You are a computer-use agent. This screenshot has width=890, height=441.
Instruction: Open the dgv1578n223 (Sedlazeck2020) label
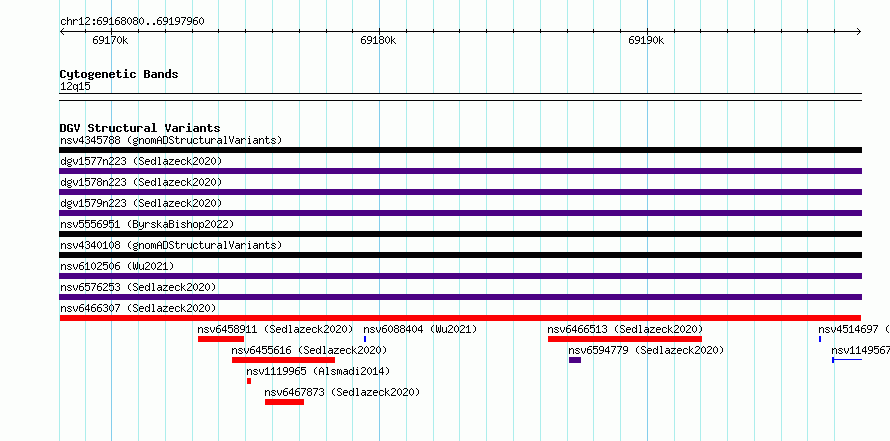point(141,182)
